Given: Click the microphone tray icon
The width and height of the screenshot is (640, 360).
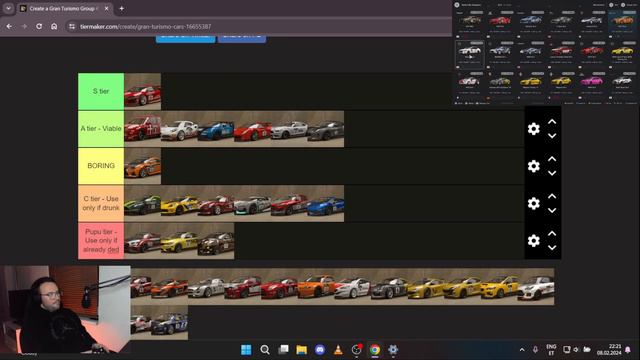Looking at the screenshot, I should (536, 350).
